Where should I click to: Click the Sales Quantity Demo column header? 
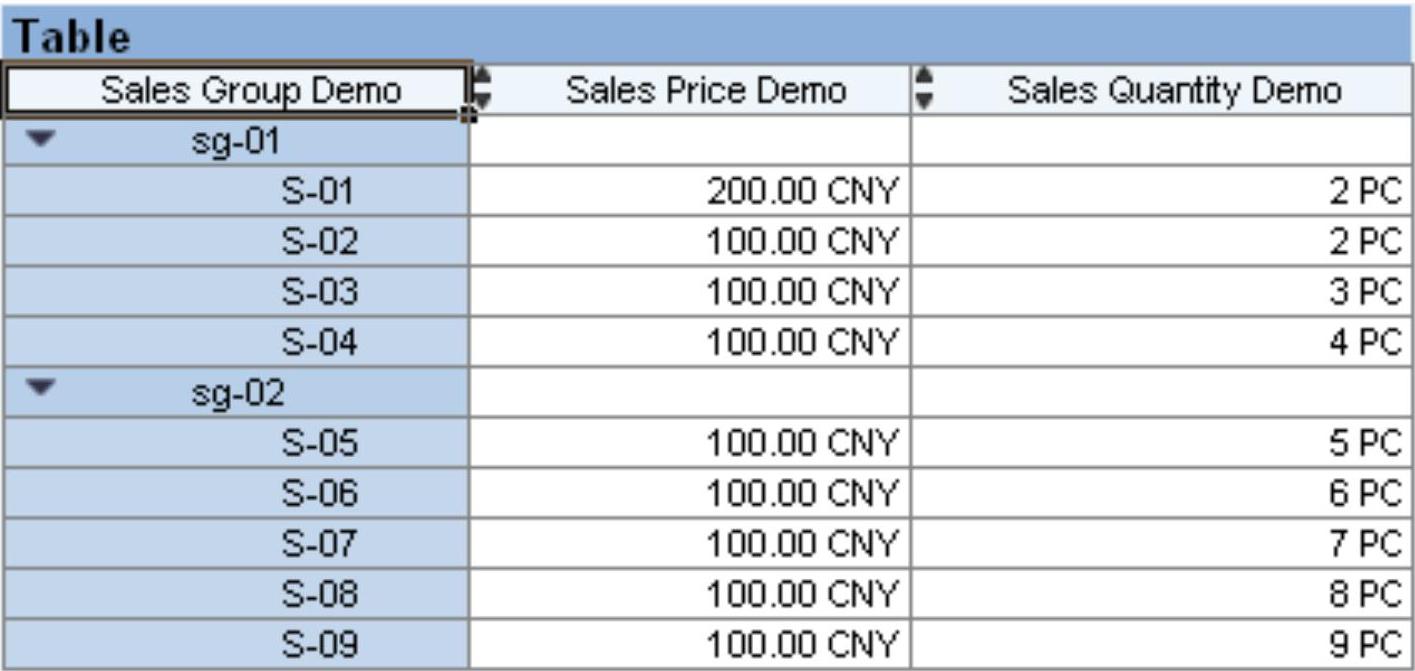tap(1174, 91)
